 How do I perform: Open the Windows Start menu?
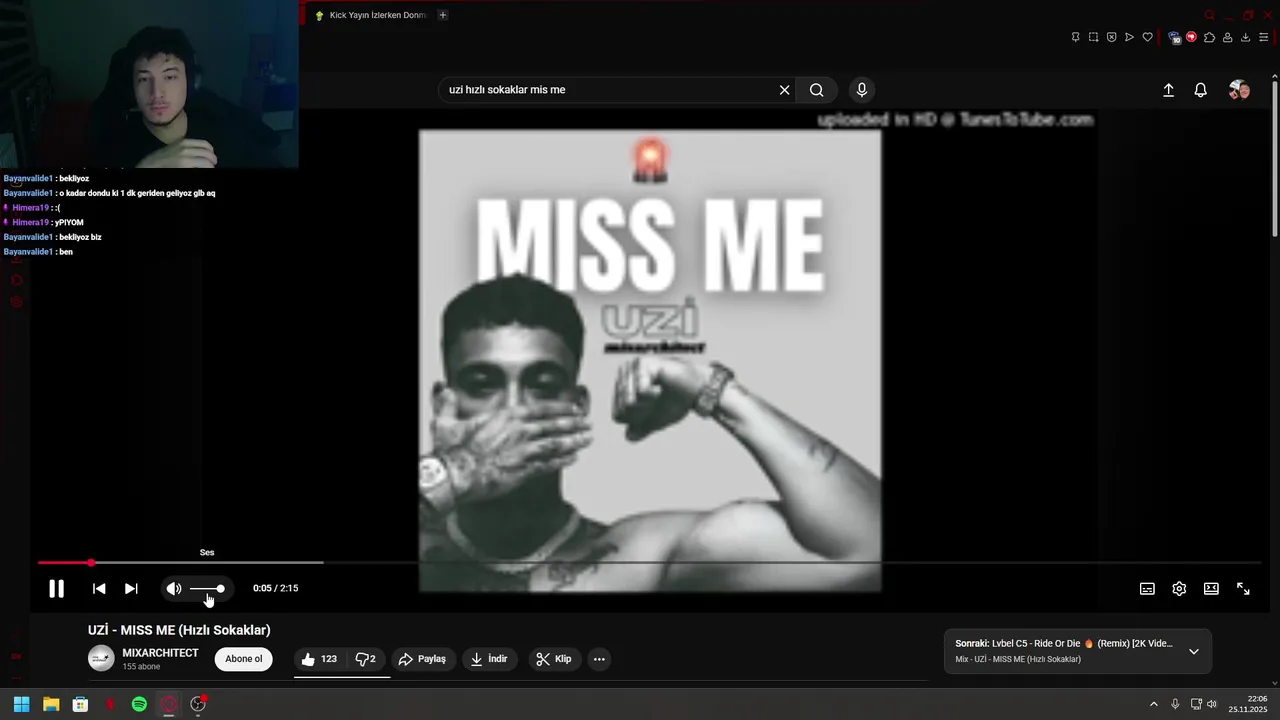click(21, 704)
